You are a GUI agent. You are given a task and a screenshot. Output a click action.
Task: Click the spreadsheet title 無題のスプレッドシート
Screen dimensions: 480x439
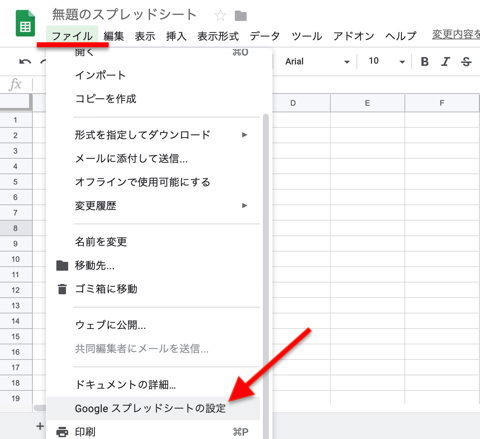[124, 14]
